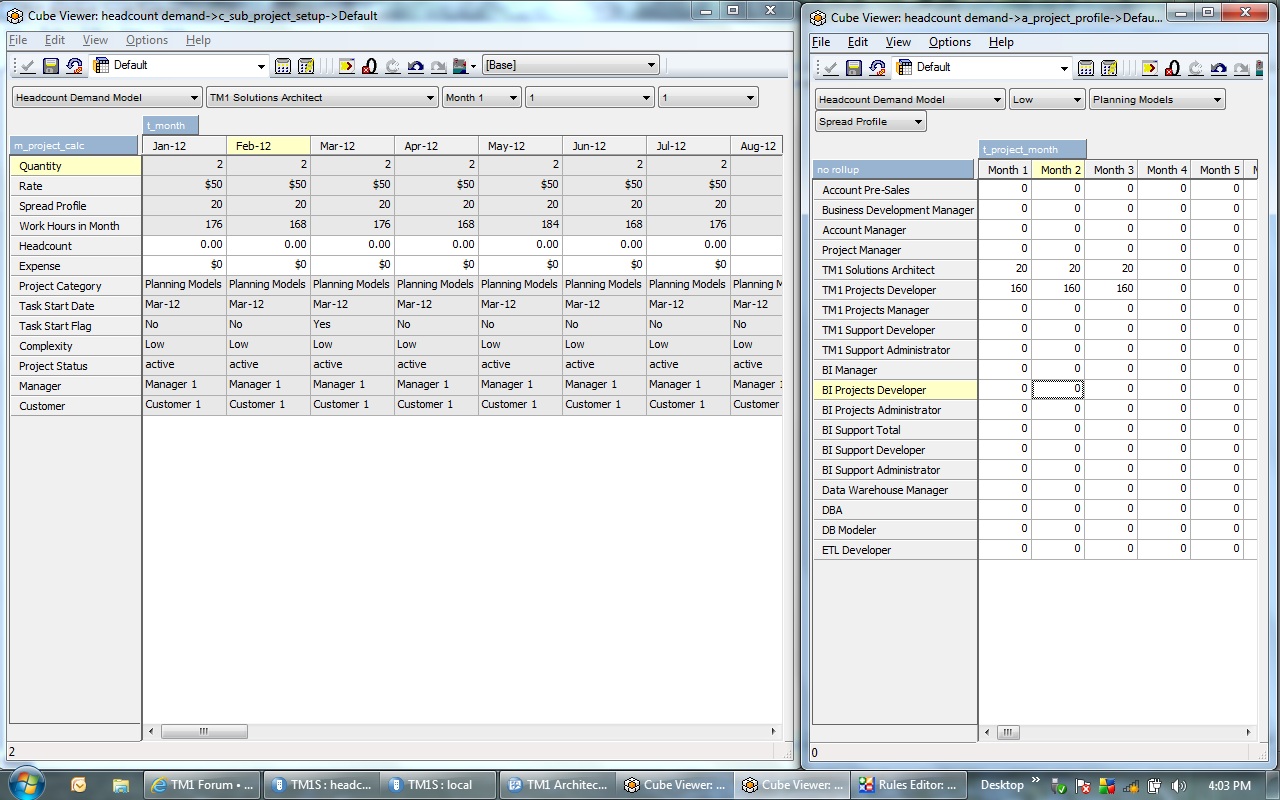Open TM1 Forum Internet Explorer taskbar button
The width and height of the screenshot is (1280, 800).
pyautogui.click(x=203, y=785)
